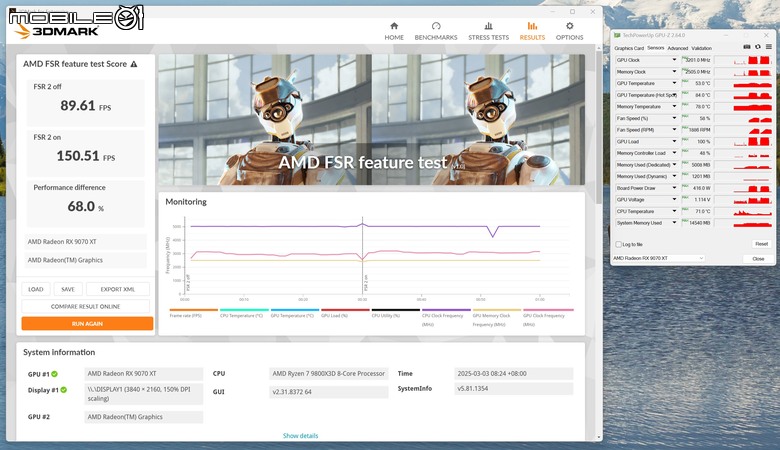Click the SAVE button

coord(68,289)
